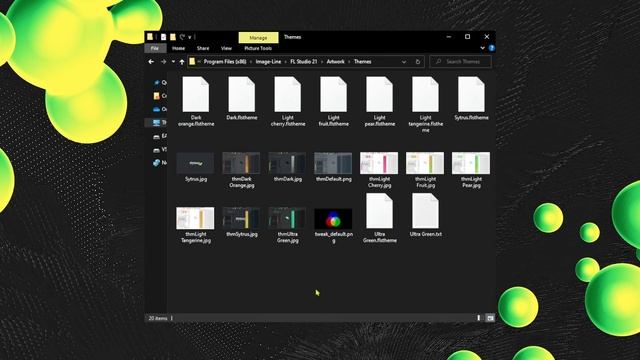
Task: Select the Light pear.flstheme file icon
Action: pos(379,94)
